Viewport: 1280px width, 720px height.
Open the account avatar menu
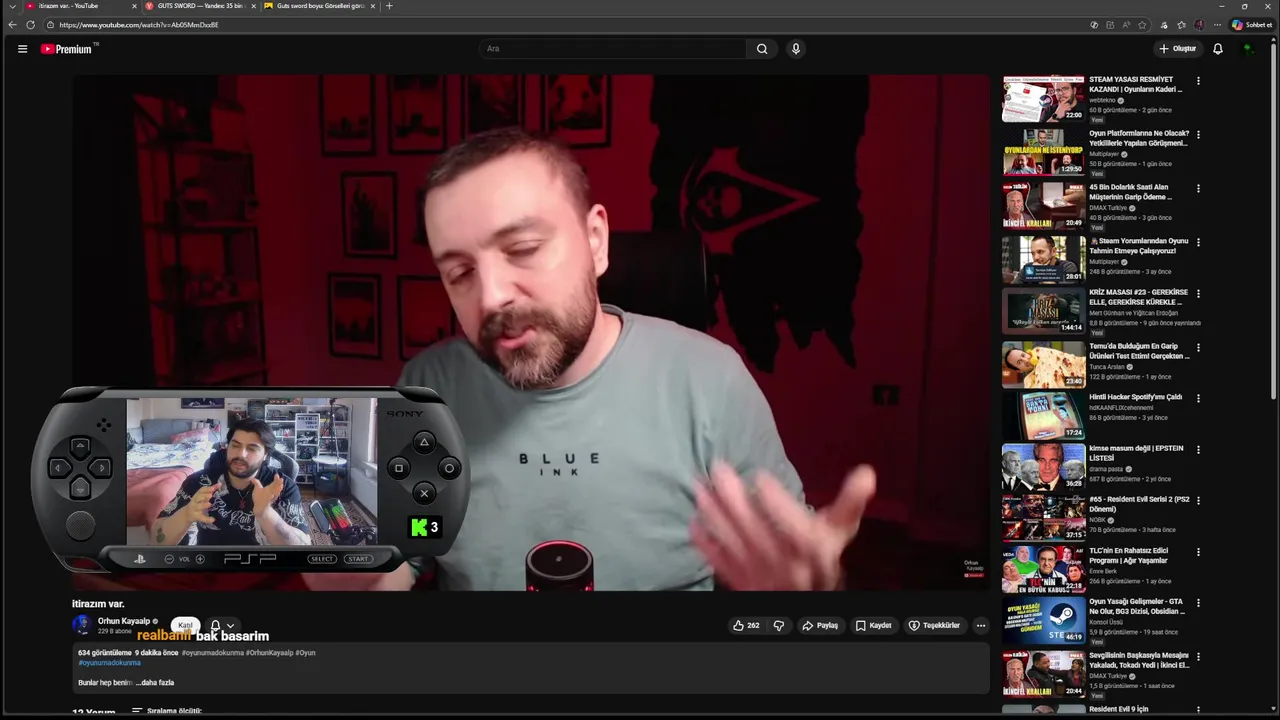(1248, 48)
